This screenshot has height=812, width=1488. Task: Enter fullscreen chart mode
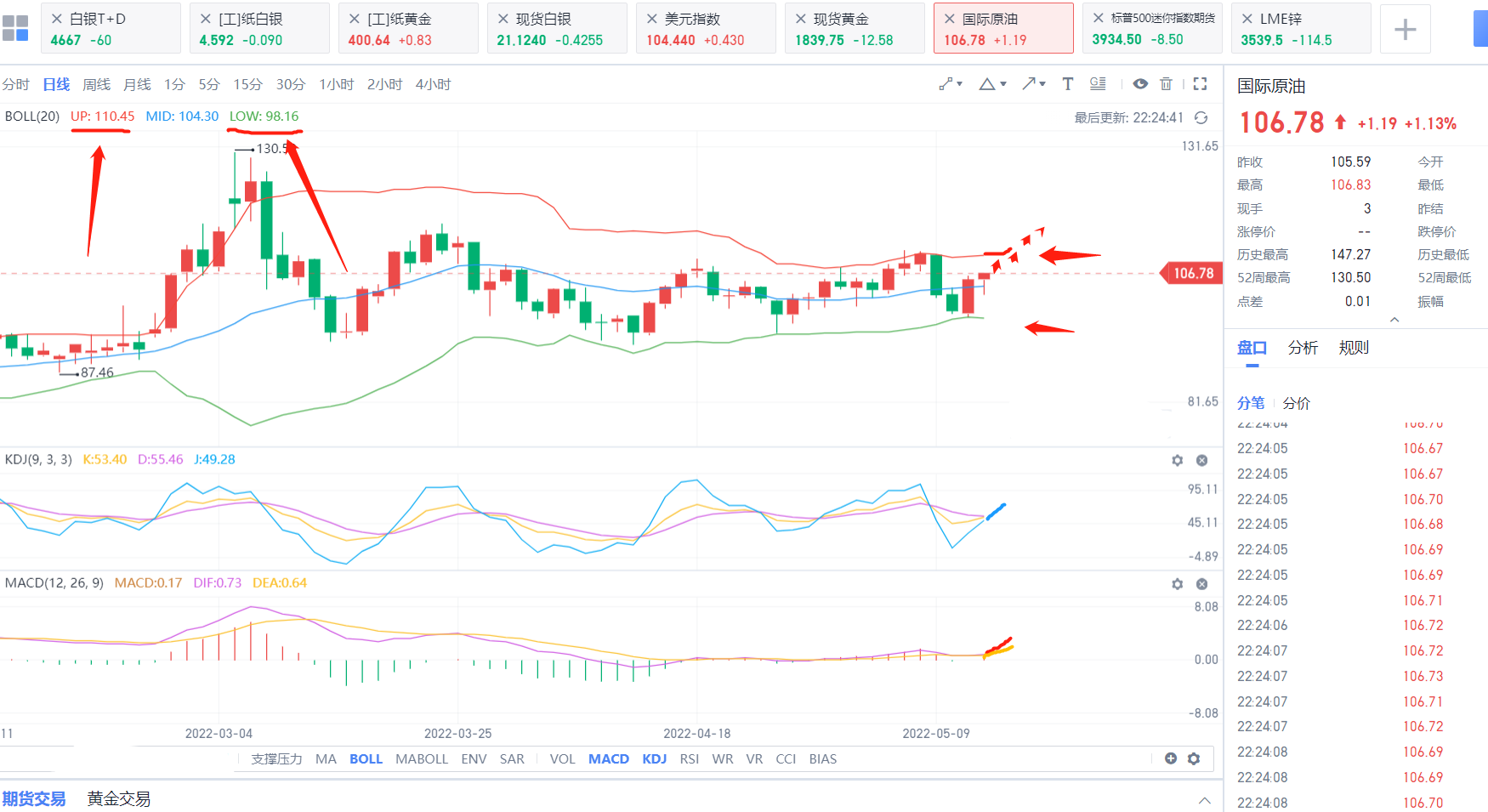coord(1200,83)
